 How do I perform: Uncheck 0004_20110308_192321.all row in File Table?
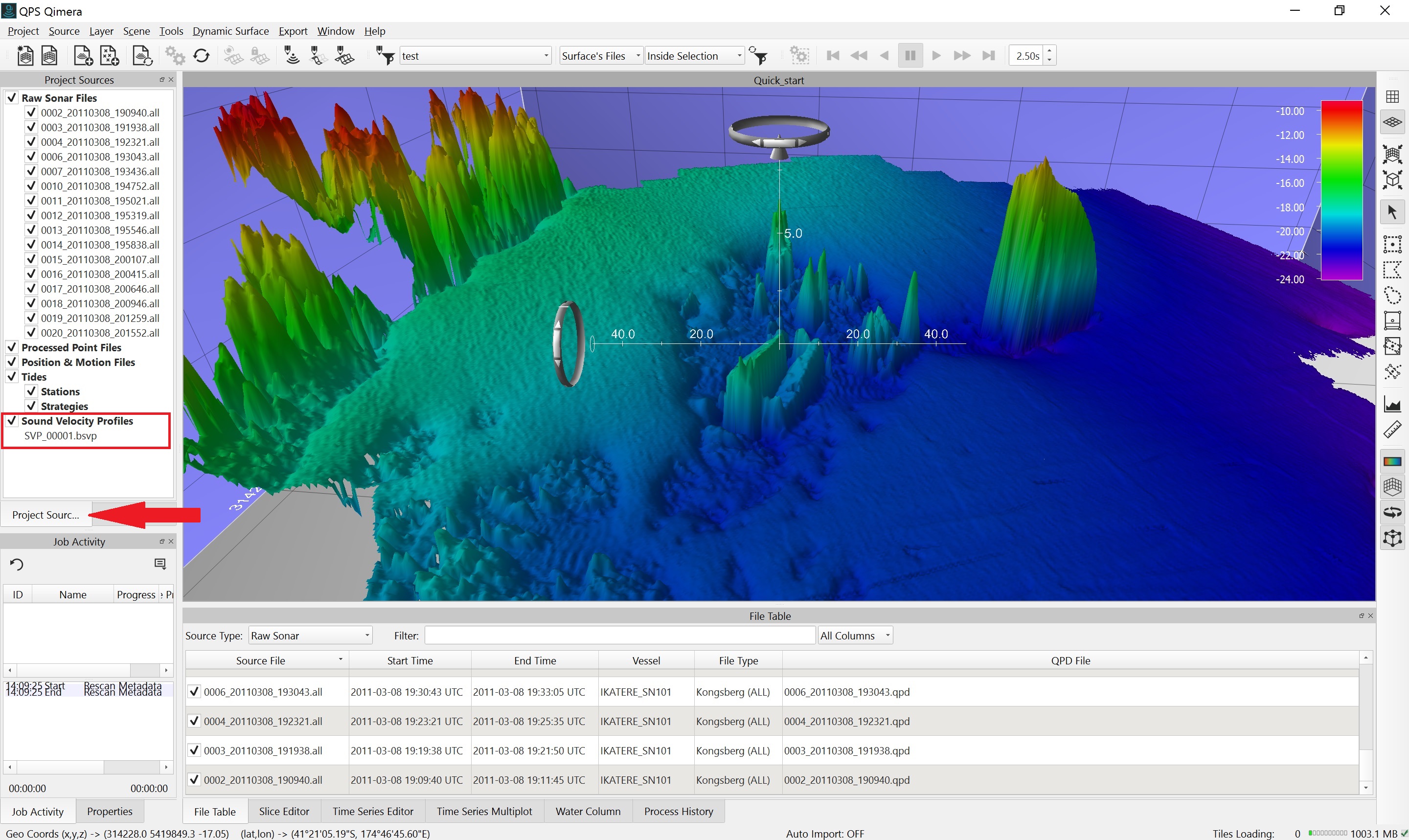pyautogui.click(x=194, y=721)
